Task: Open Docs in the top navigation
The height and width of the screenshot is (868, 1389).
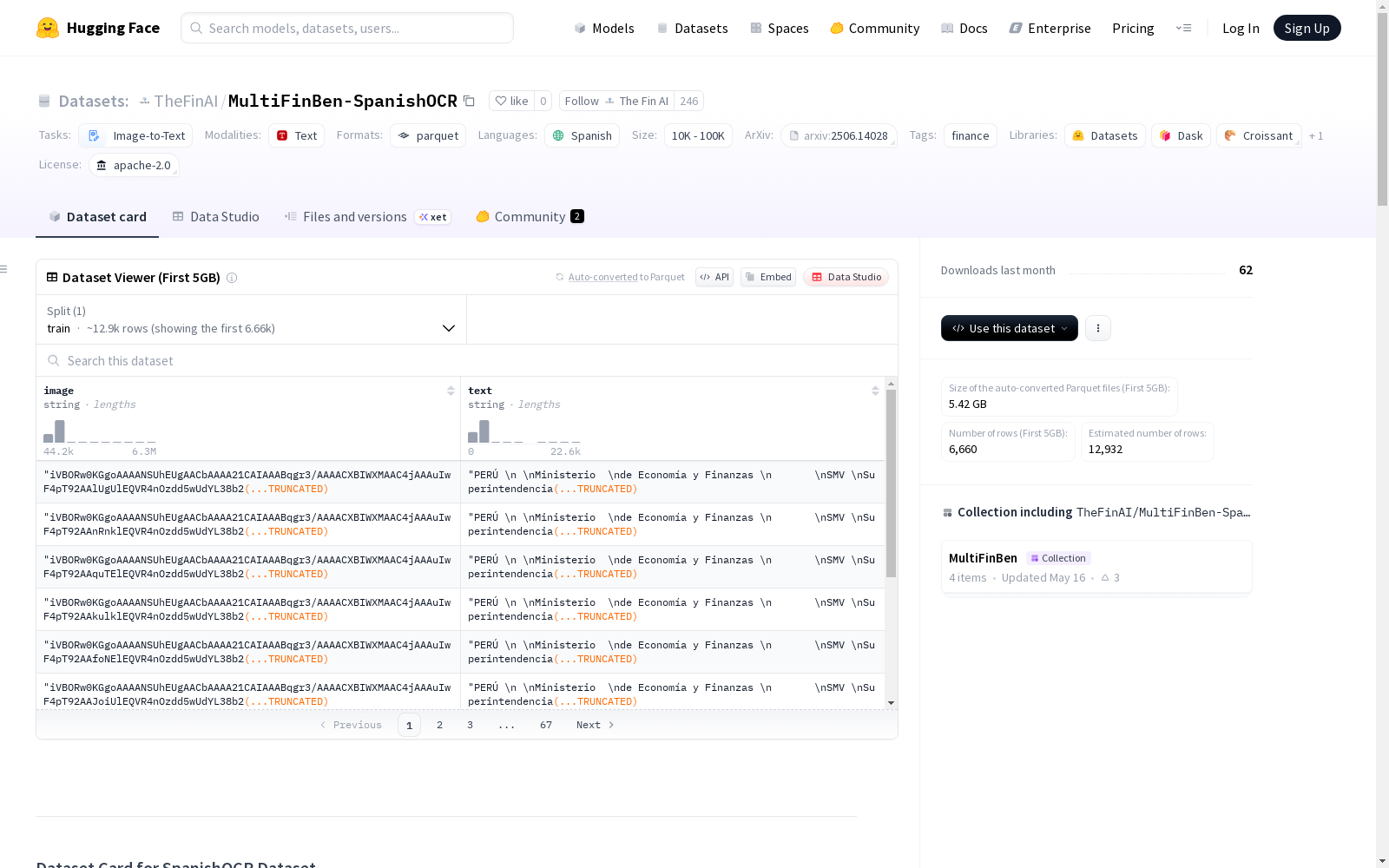Action: click(964, 28)
